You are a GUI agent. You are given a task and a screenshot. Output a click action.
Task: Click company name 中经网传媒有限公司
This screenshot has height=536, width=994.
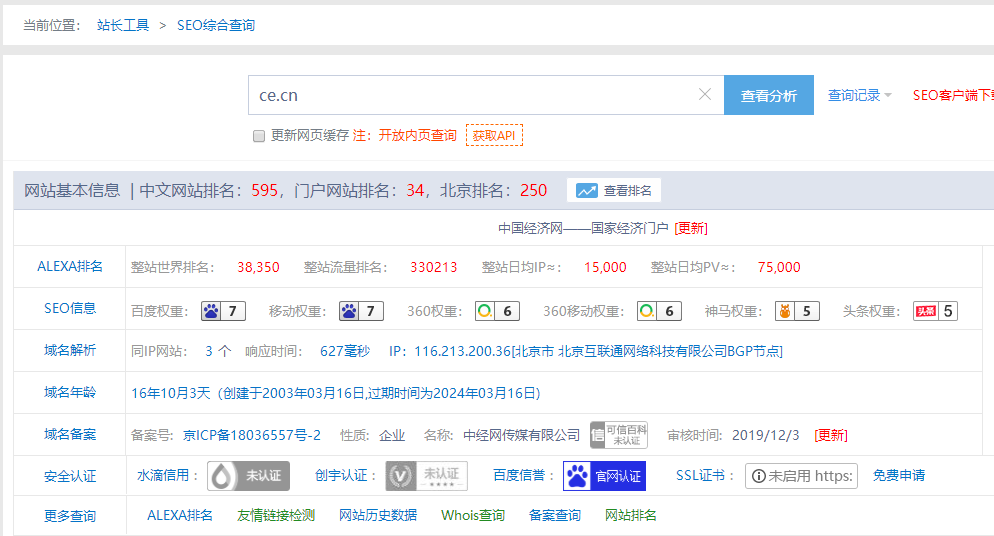point(522,435)
